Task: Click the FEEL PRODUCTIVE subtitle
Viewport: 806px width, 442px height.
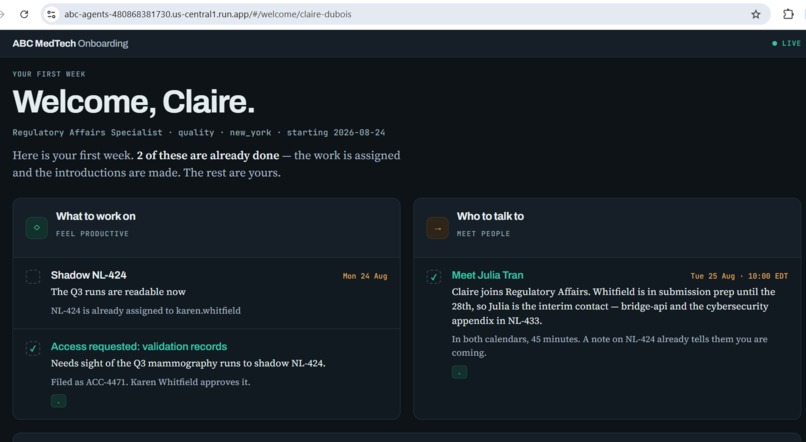Action: 92,233
